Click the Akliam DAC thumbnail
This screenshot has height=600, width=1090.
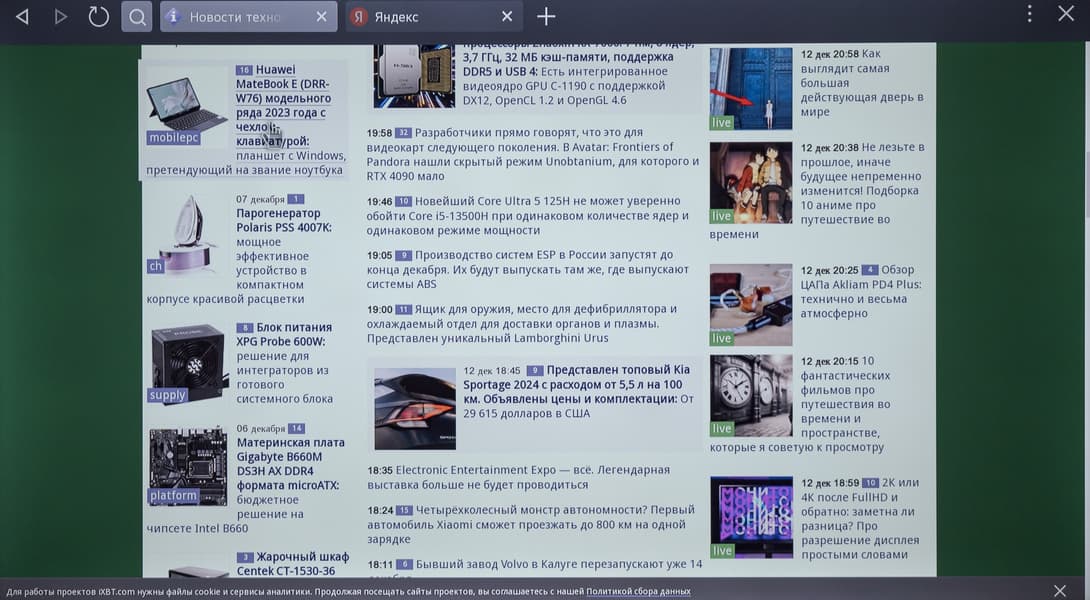pyautogui.click(x=751, y=305)
